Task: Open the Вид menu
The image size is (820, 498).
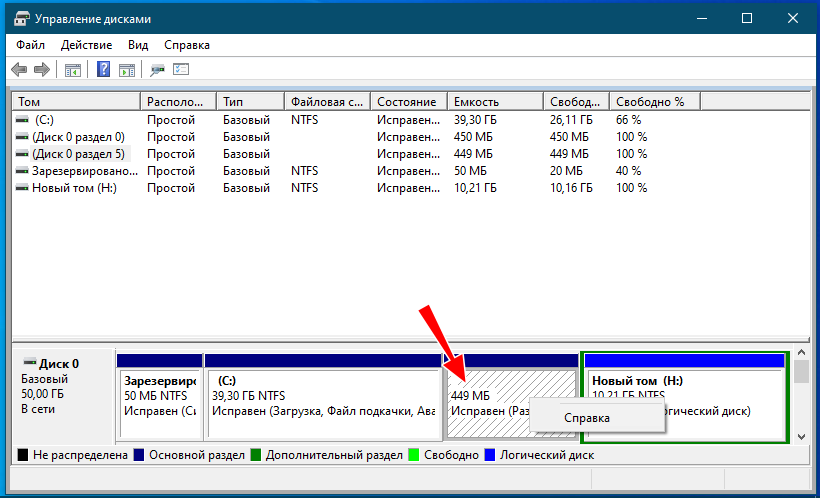Action: click(x=138, y=45)
